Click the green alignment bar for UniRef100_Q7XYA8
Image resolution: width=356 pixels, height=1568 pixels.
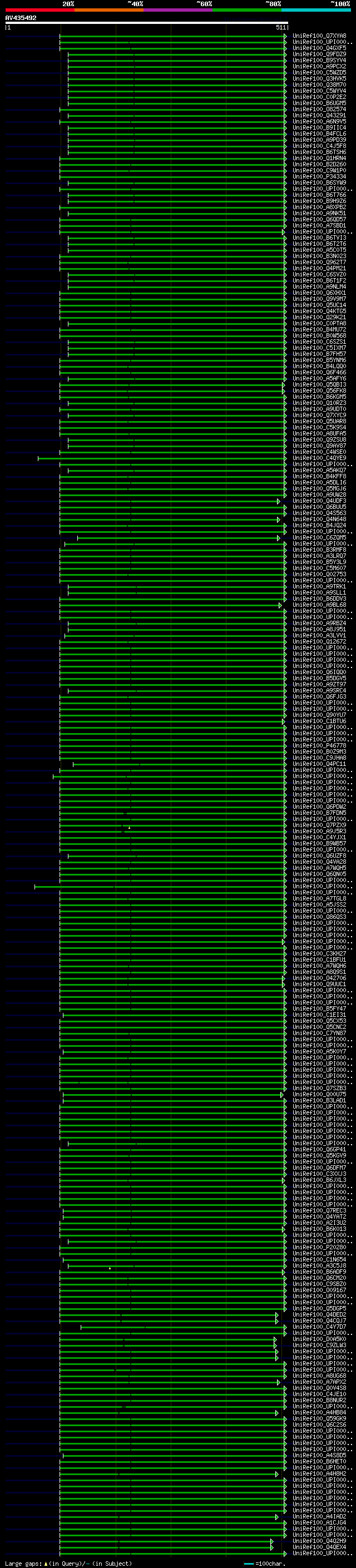173,36
